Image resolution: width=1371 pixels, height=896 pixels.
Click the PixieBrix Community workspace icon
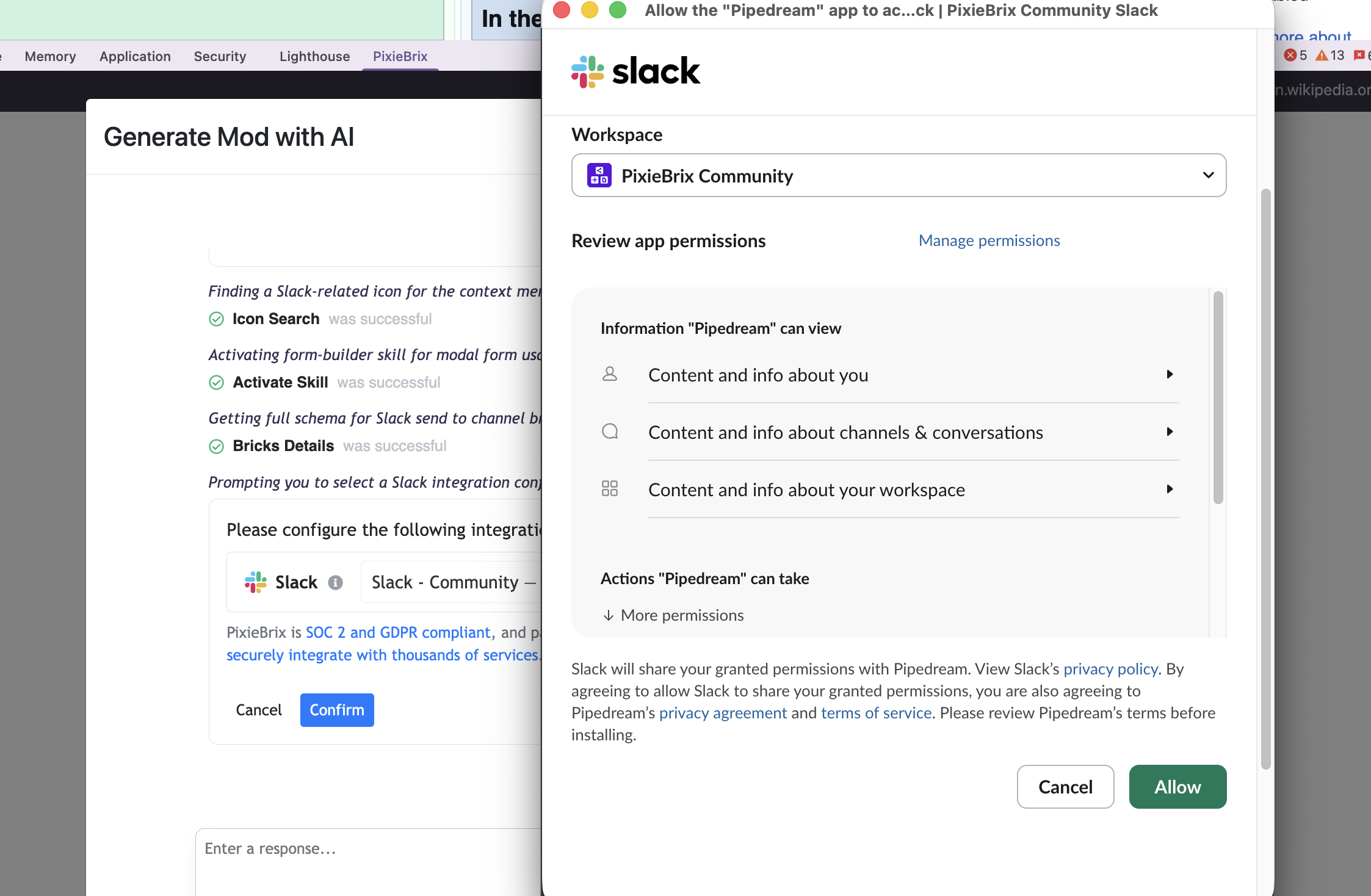(x=599, y=176)
